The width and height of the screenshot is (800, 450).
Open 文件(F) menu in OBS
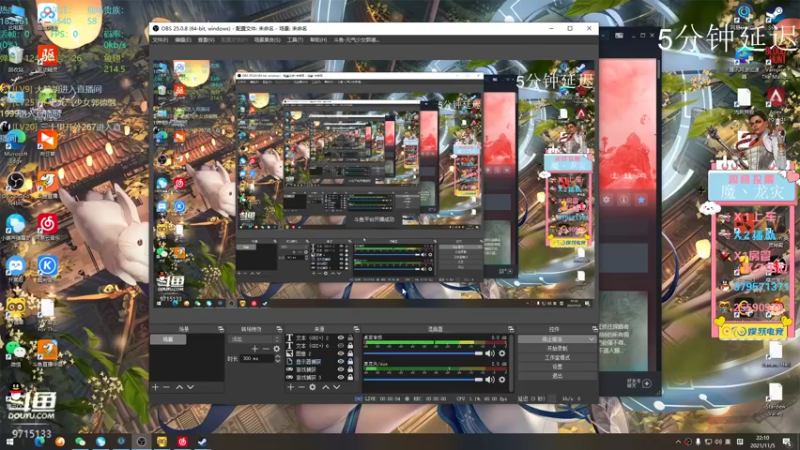pos(160,40)
